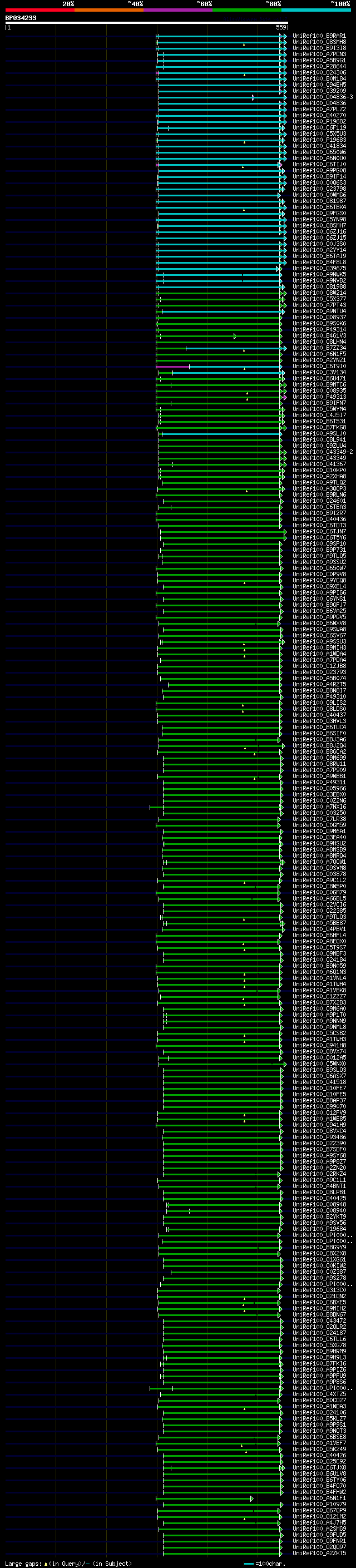Screen dimensions: 356x1568
Task: Click the green ~80% identity legend segment
Action: pyautogui.click(x=247, y=10)
